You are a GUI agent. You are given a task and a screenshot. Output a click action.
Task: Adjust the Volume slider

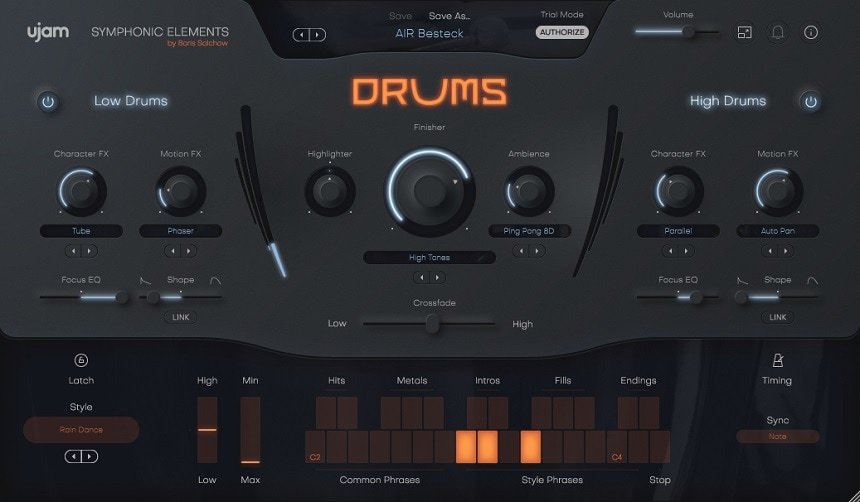tap(677, 32)
